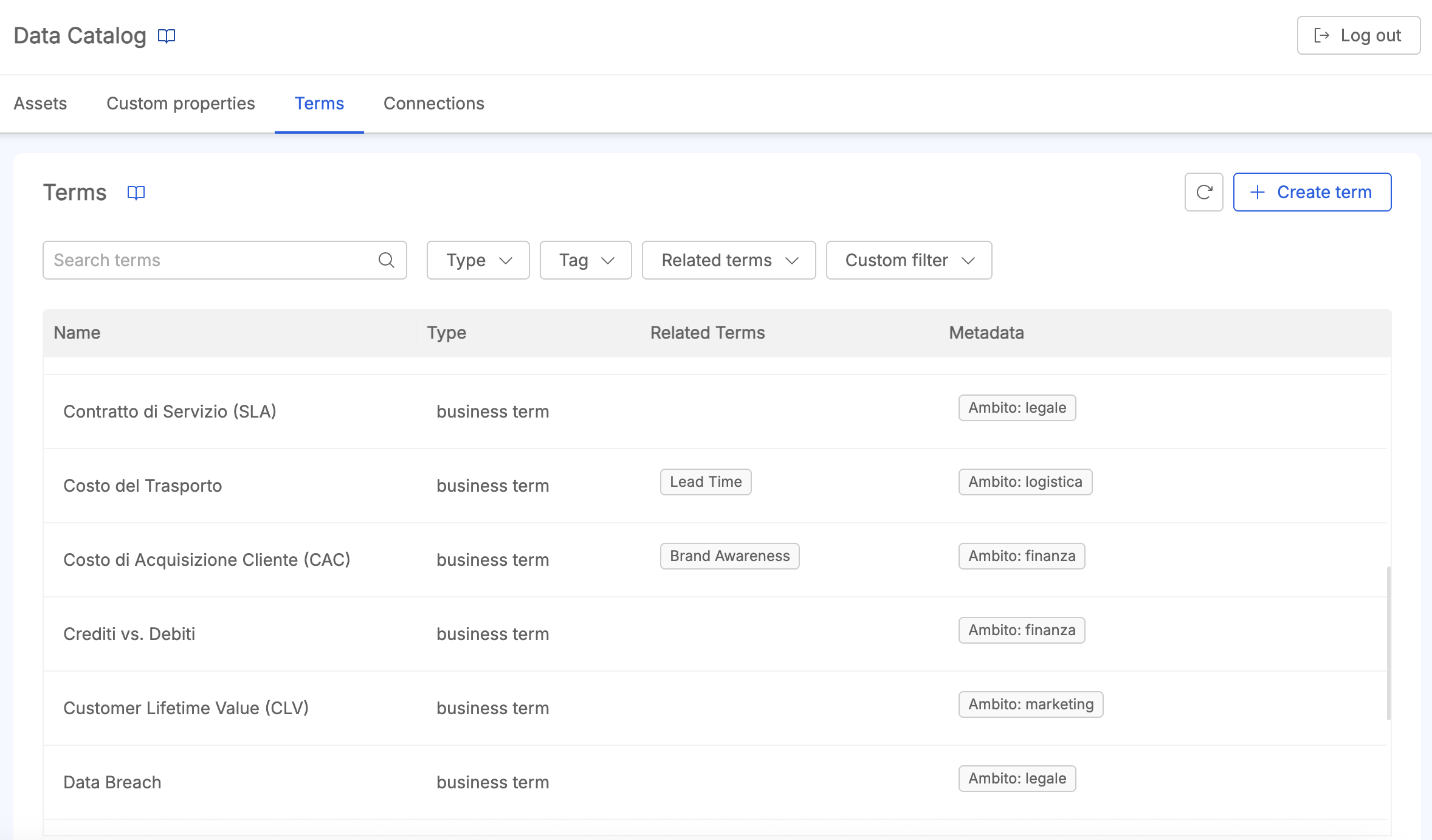Open the Costo del Trasporto term

point(142,486)
